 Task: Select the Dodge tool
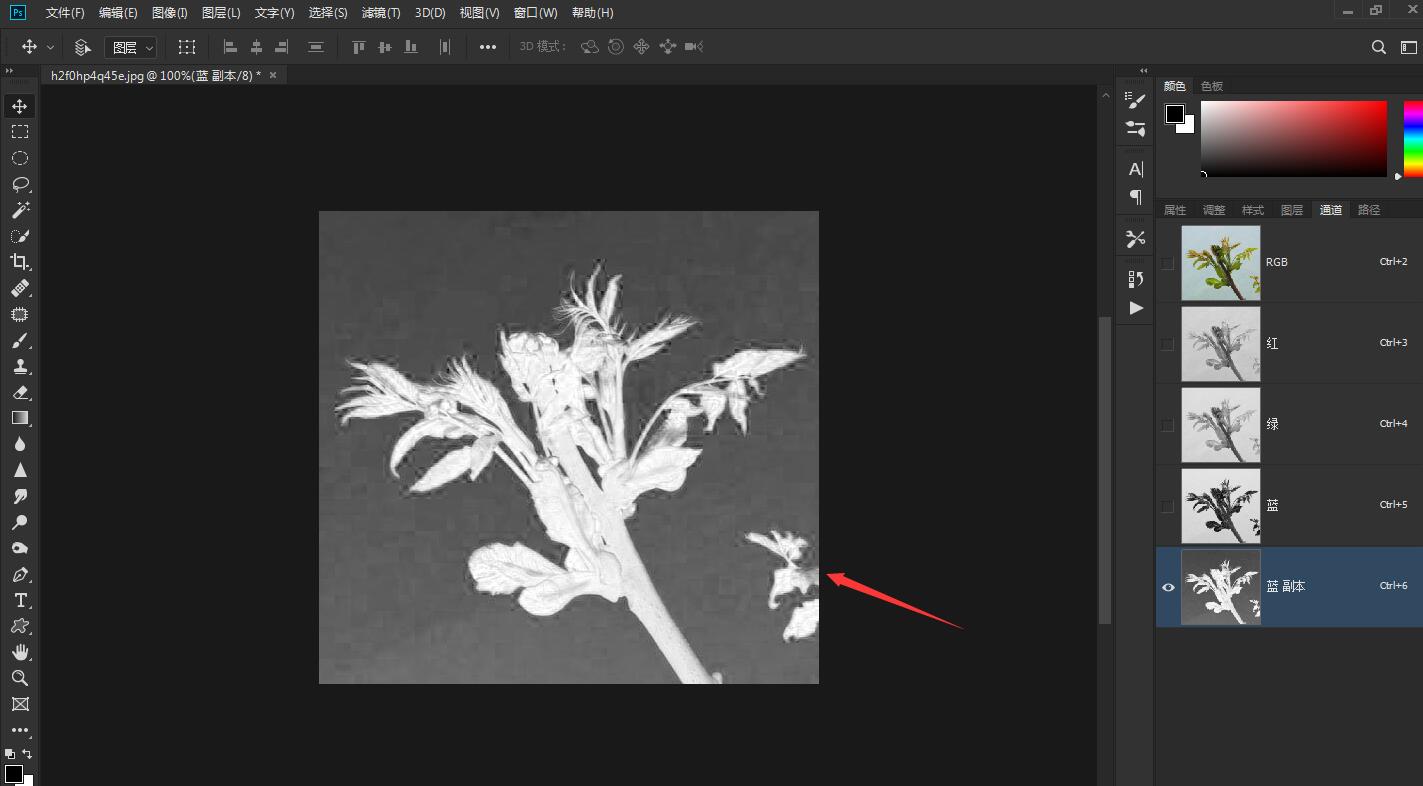click(20, 522)
